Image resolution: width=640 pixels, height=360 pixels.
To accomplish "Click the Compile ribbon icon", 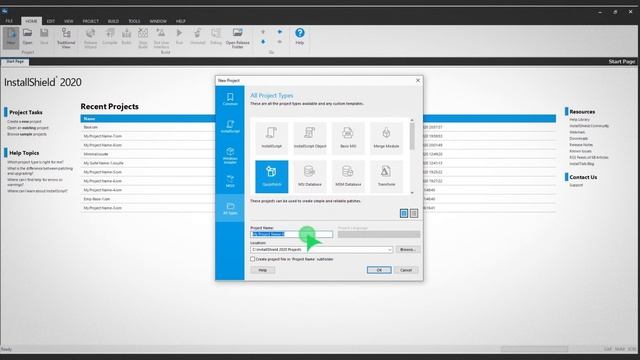I will coord(109,36).
